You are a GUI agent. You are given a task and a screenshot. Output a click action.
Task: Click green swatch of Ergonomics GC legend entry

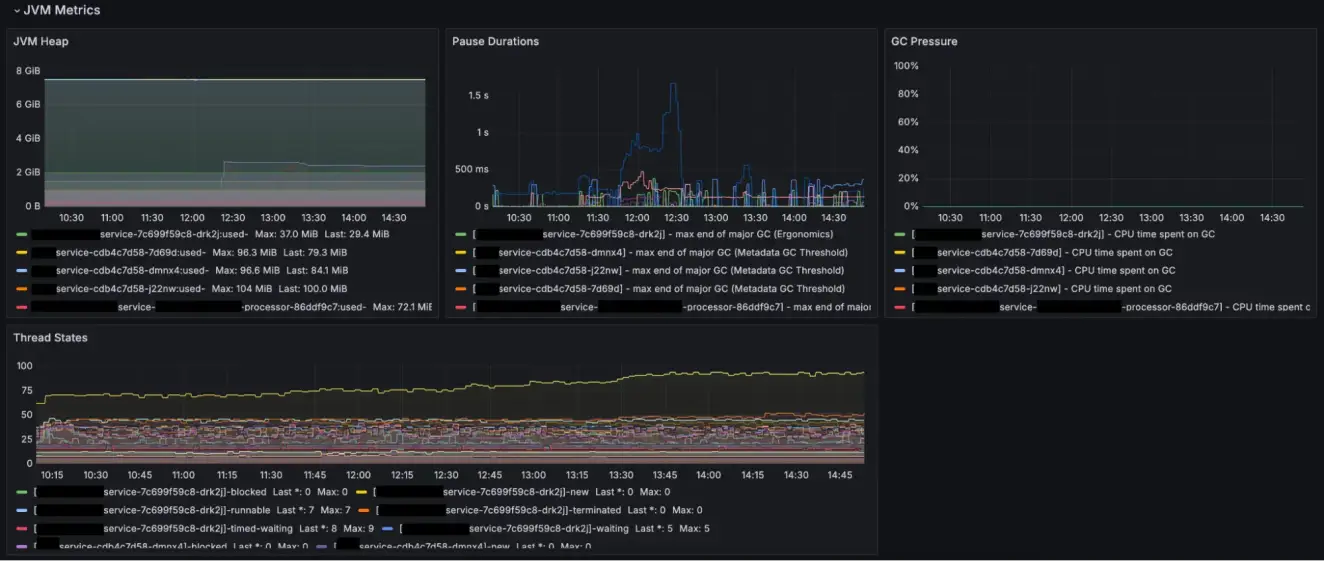point(460,234)
